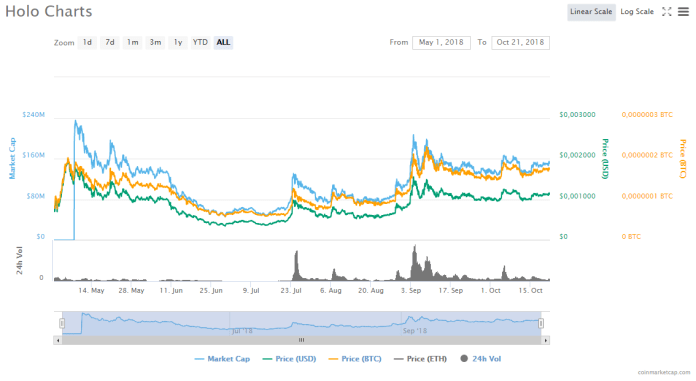
Task: Show the Price (ETH) series in legend
Action: click(x=420, y=359)
